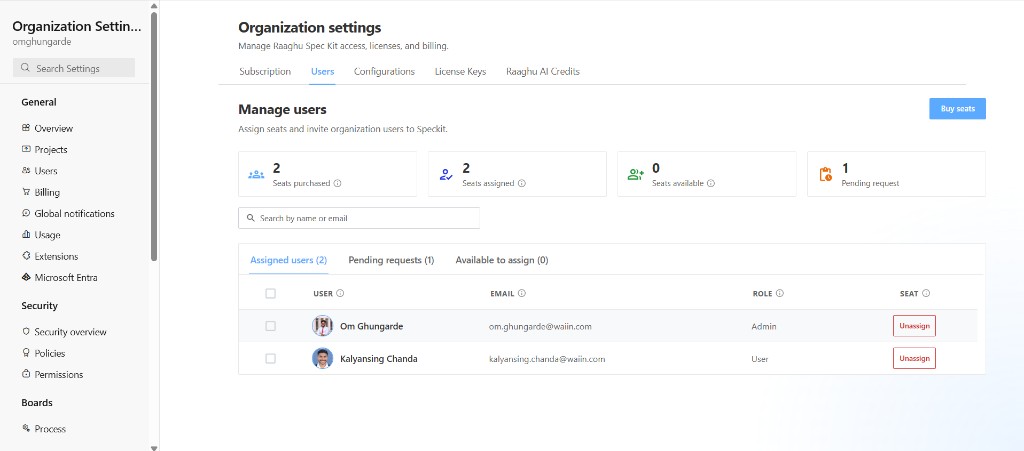This screenshot has height=451, width=1024.
Task: Go to the Raaghu AI Credits tab
Action: 543,72
